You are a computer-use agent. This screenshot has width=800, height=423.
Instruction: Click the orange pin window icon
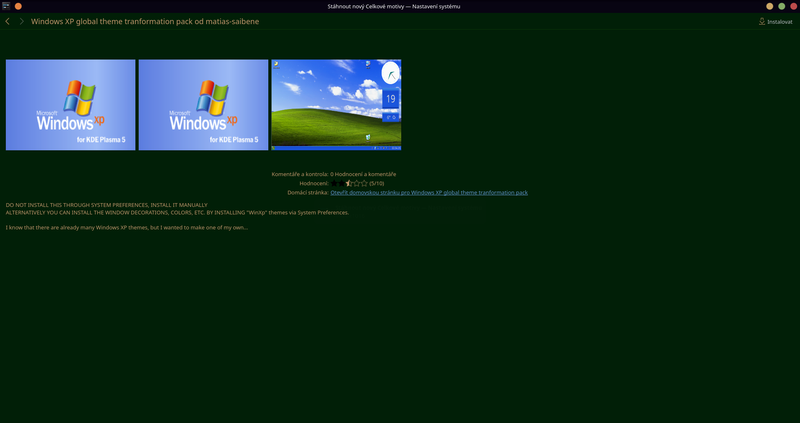click(x=18, y=6)
